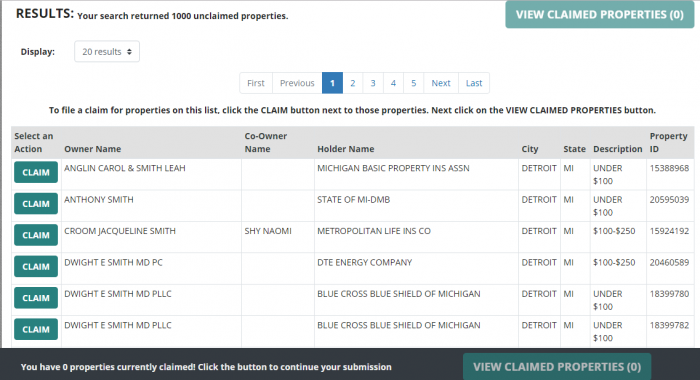700x380 pixels.
Task: Claim the Anglin Carol & Smith Leah property
Action: (x=36, y=172)
